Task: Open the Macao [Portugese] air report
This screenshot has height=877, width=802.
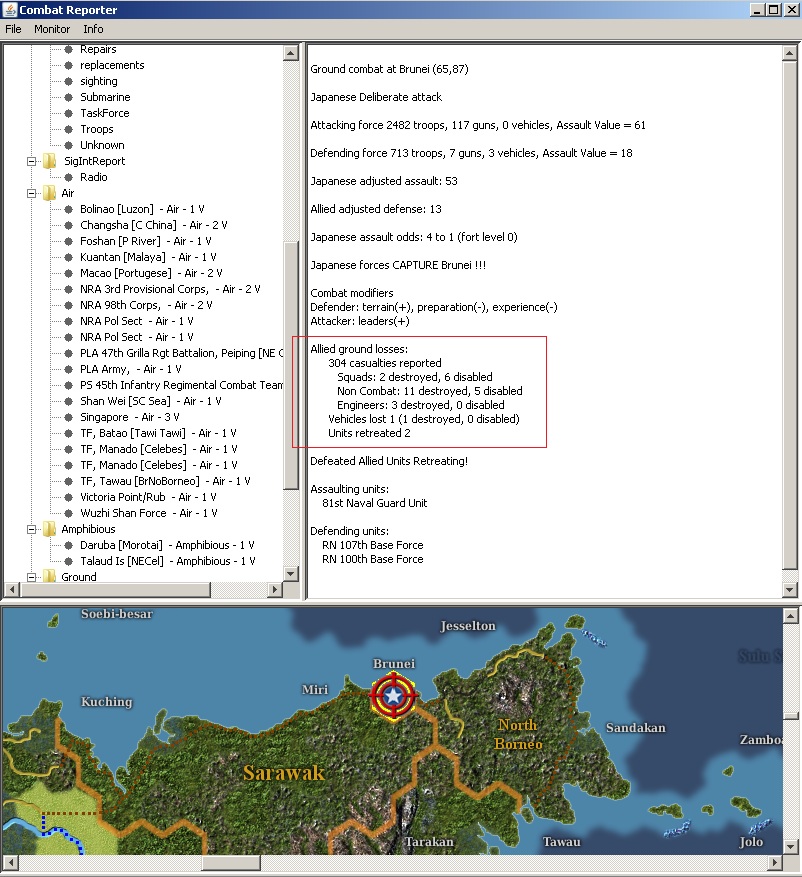Action: pos(151,273)
